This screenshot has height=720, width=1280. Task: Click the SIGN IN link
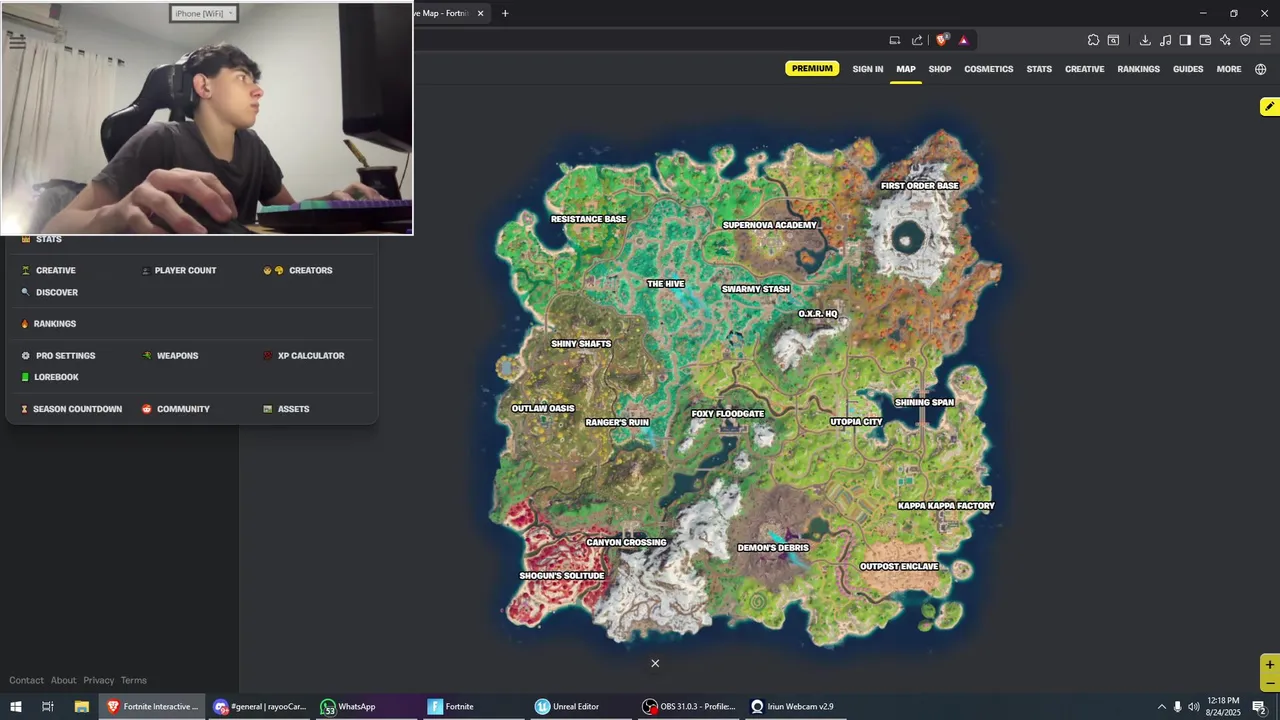pos(868,69)
